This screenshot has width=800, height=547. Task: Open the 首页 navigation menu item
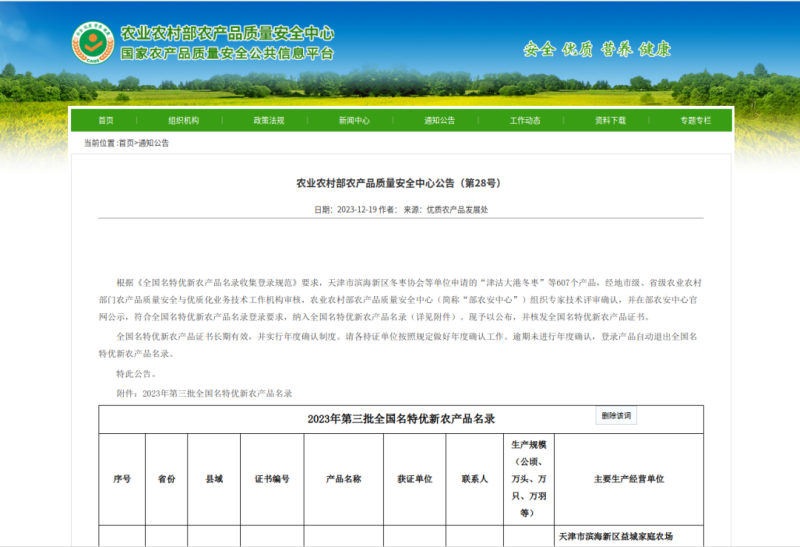[x=106, y=120]
